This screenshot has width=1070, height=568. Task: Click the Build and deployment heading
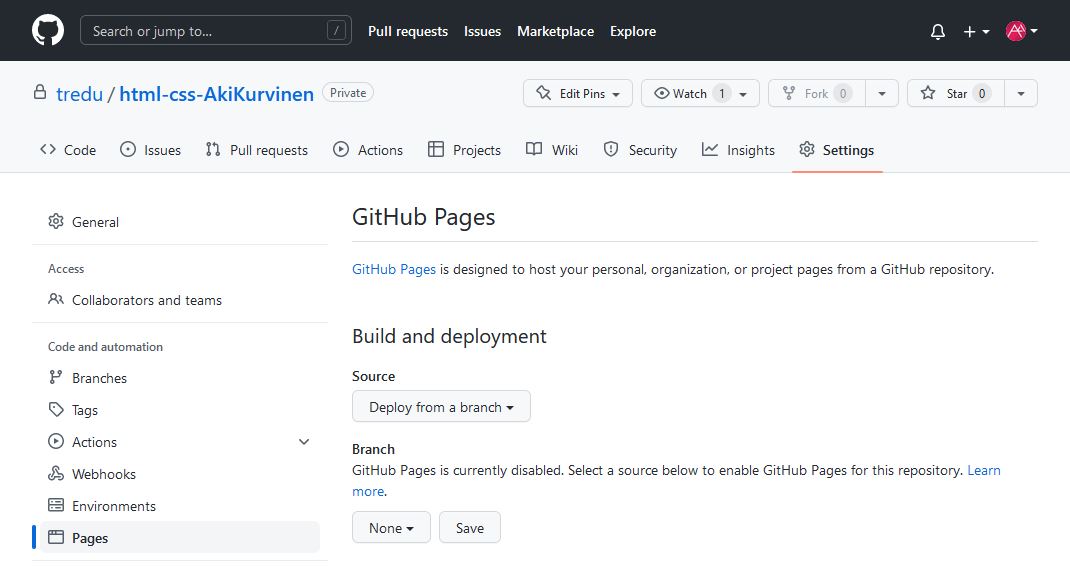pos(449,336)
